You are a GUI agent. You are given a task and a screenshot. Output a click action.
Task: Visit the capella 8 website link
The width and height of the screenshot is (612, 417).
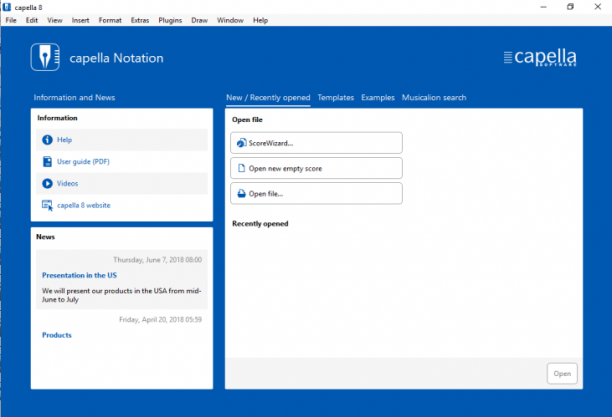coord(84,205)
